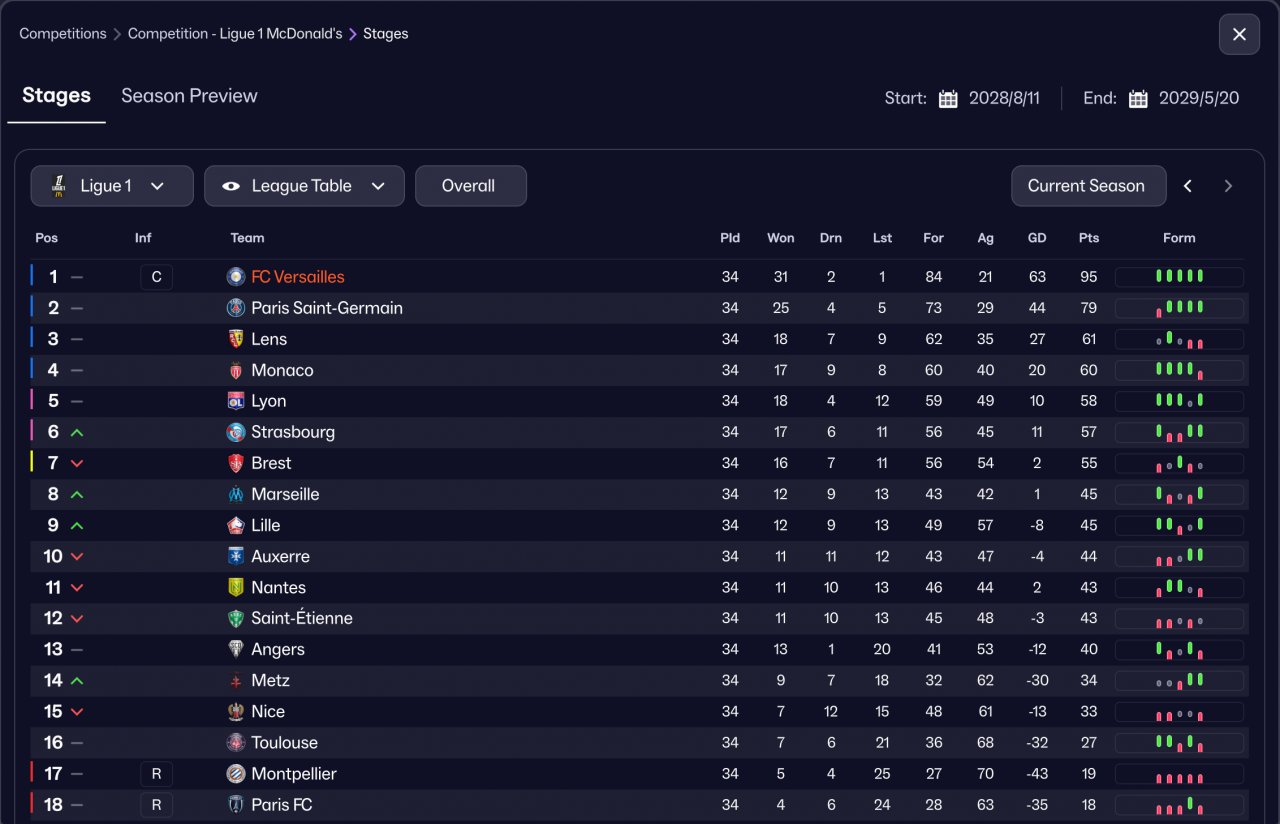Go to the previous season arrow
The image size is (1280, 824).
(1188, 186)
